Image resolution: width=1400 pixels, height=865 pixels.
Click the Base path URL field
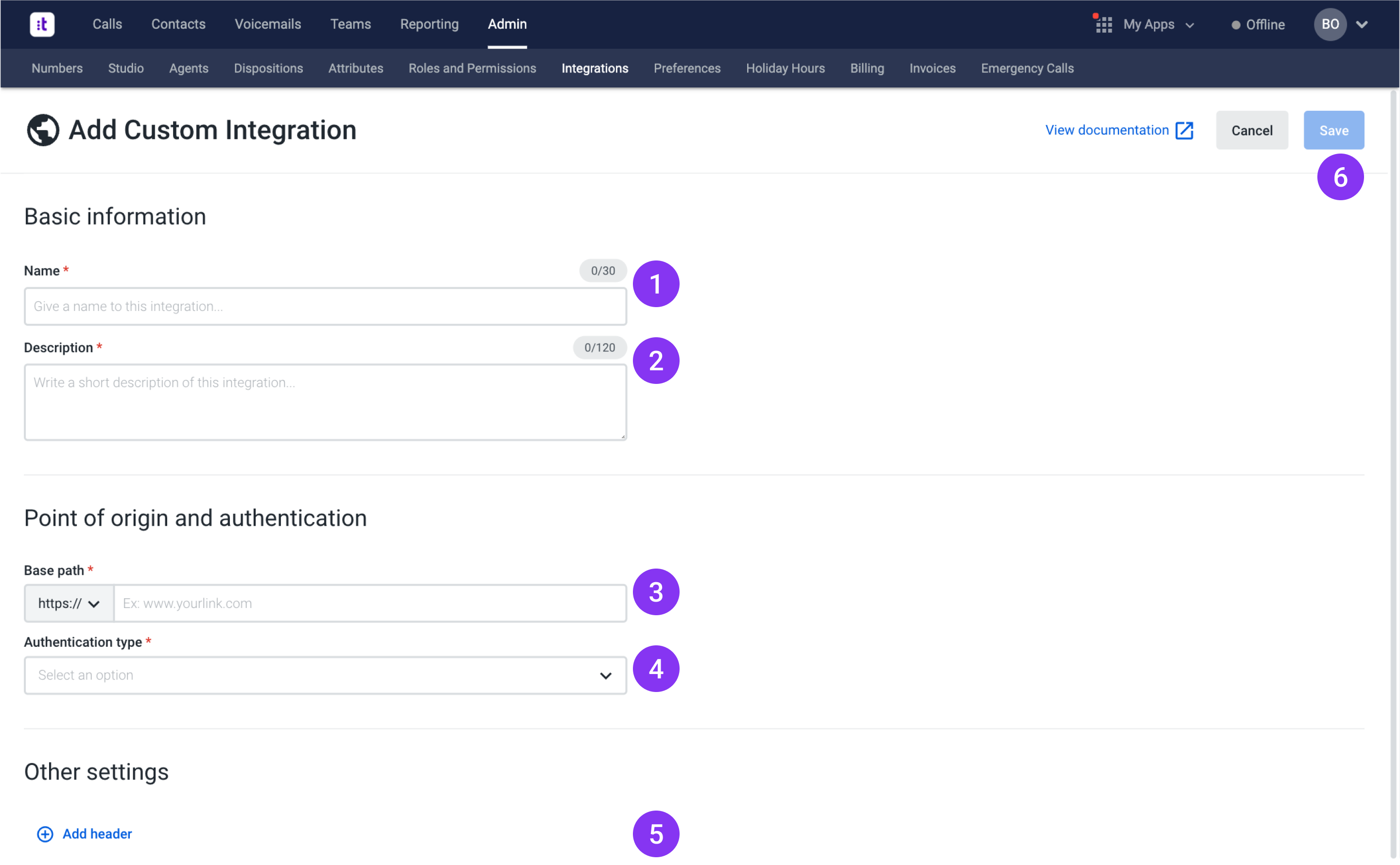(x=369, y=603)
